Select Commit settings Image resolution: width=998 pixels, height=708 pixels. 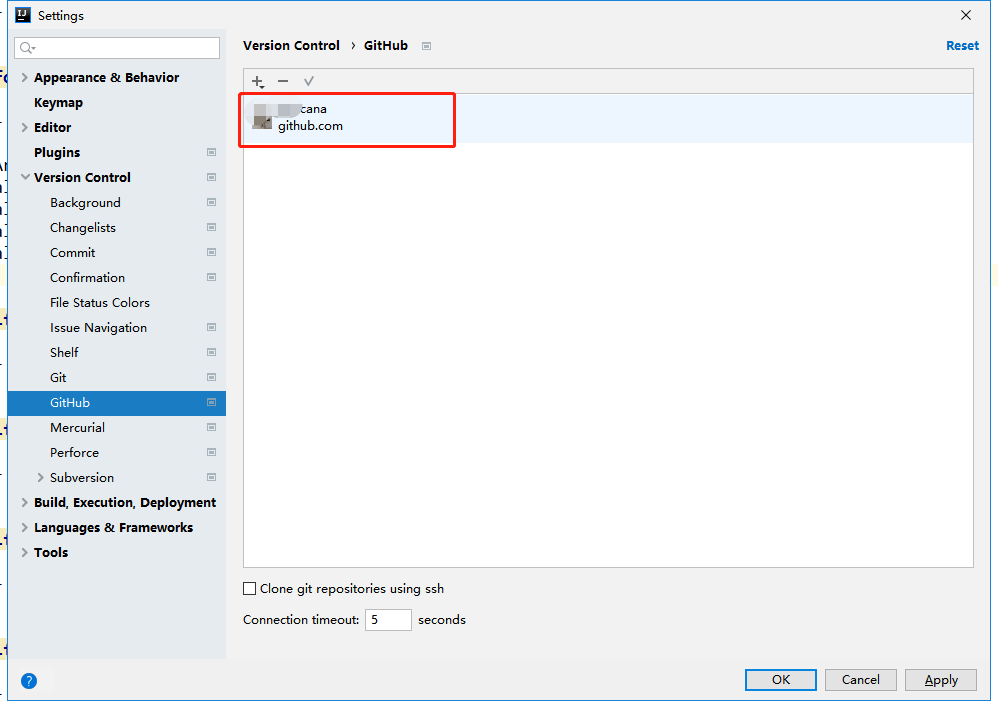73,253
